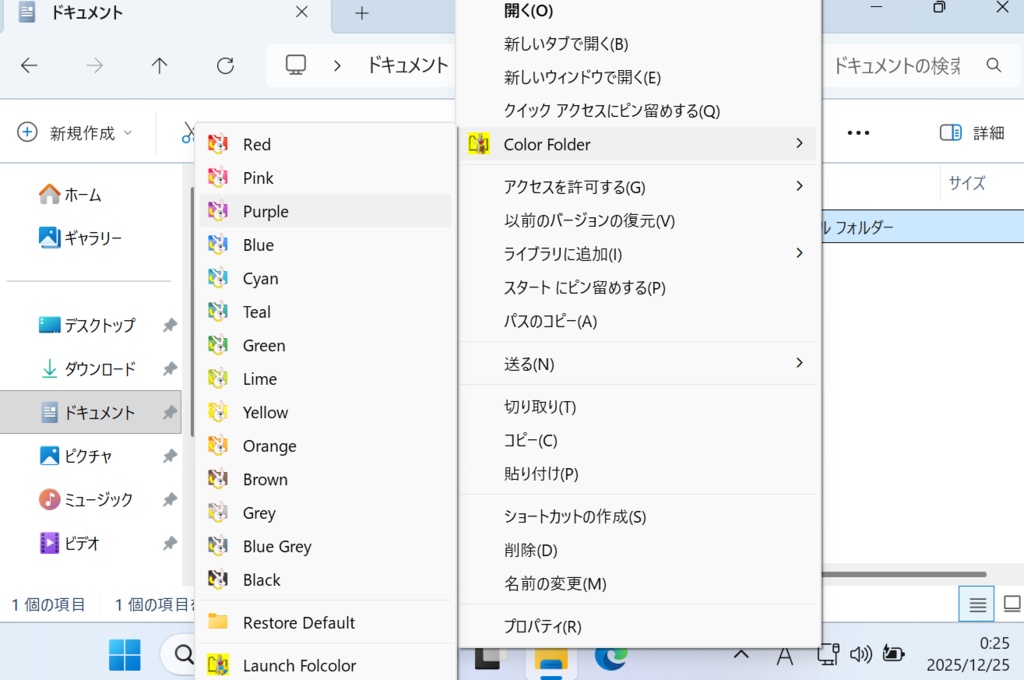Click the search magnifier icon
Viewport: 1024px width, 680px height.
(x=993, y=65)
